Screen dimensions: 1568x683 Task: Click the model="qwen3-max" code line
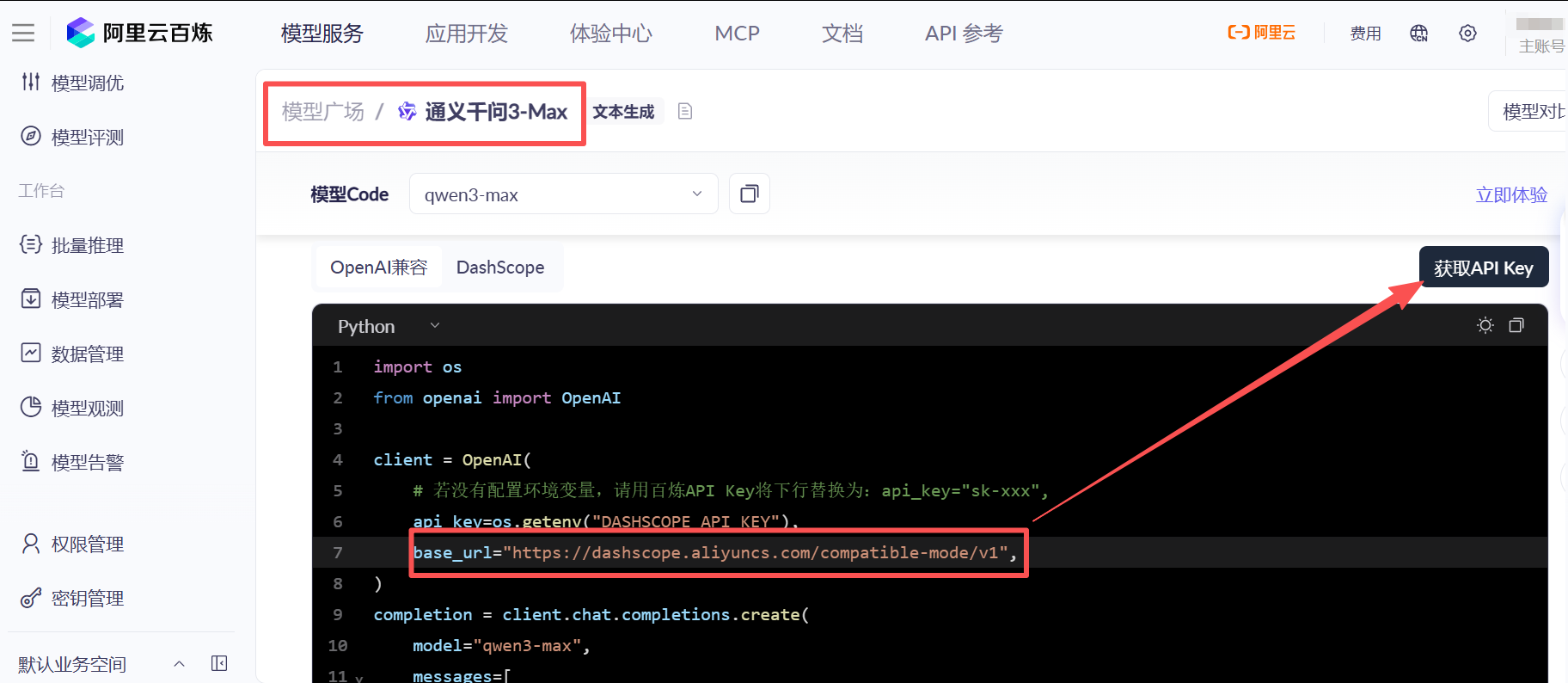[501, 645]
